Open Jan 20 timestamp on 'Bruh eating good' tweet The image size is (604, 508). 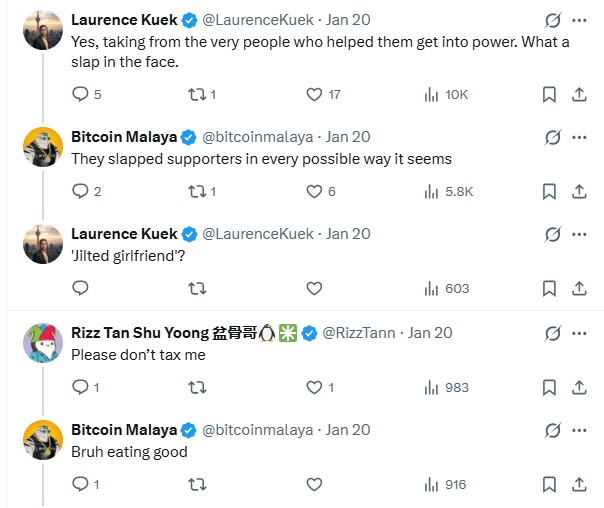[348, 429]
